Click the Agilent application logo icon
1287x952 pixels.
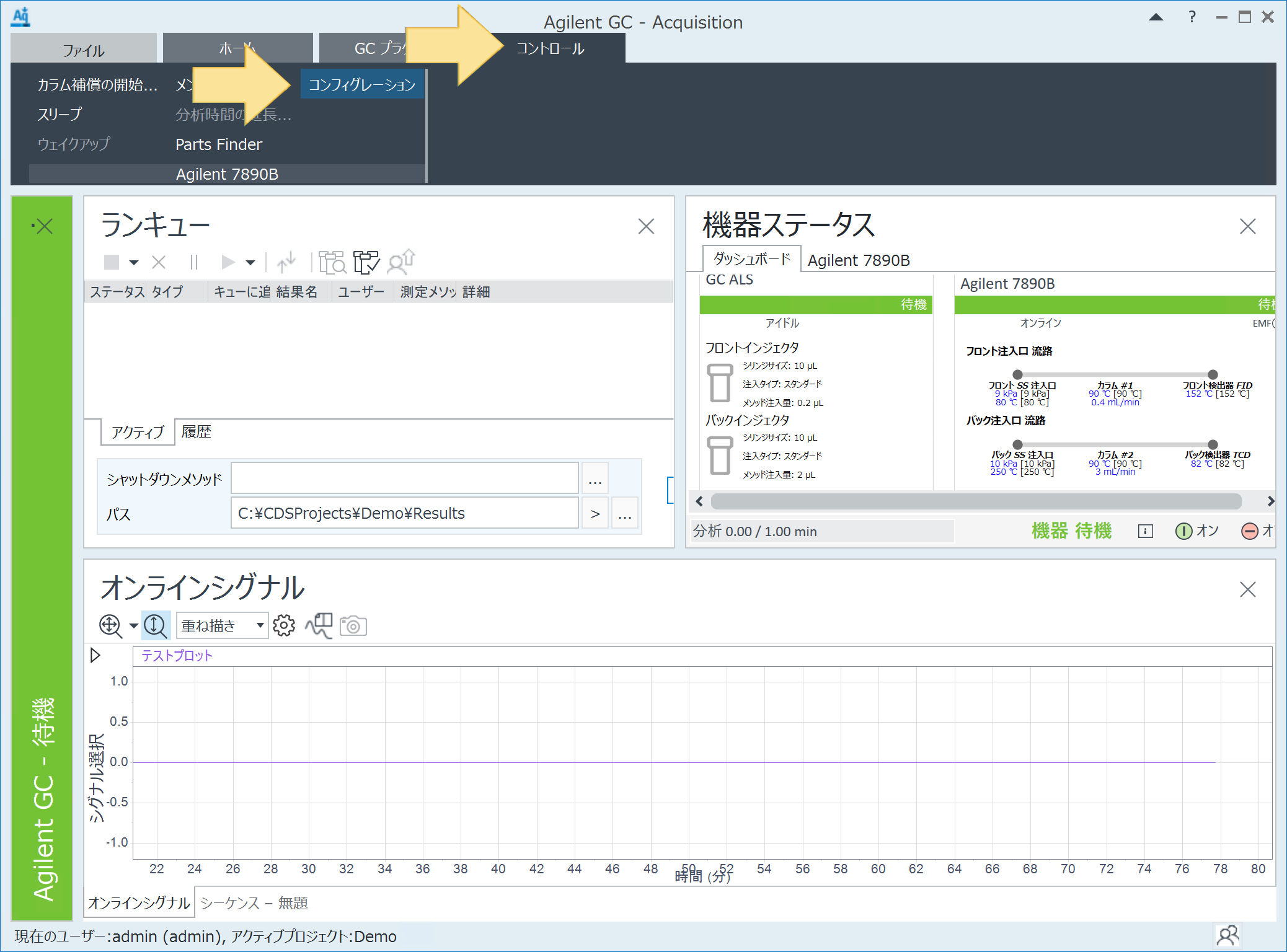pos(20,16)
